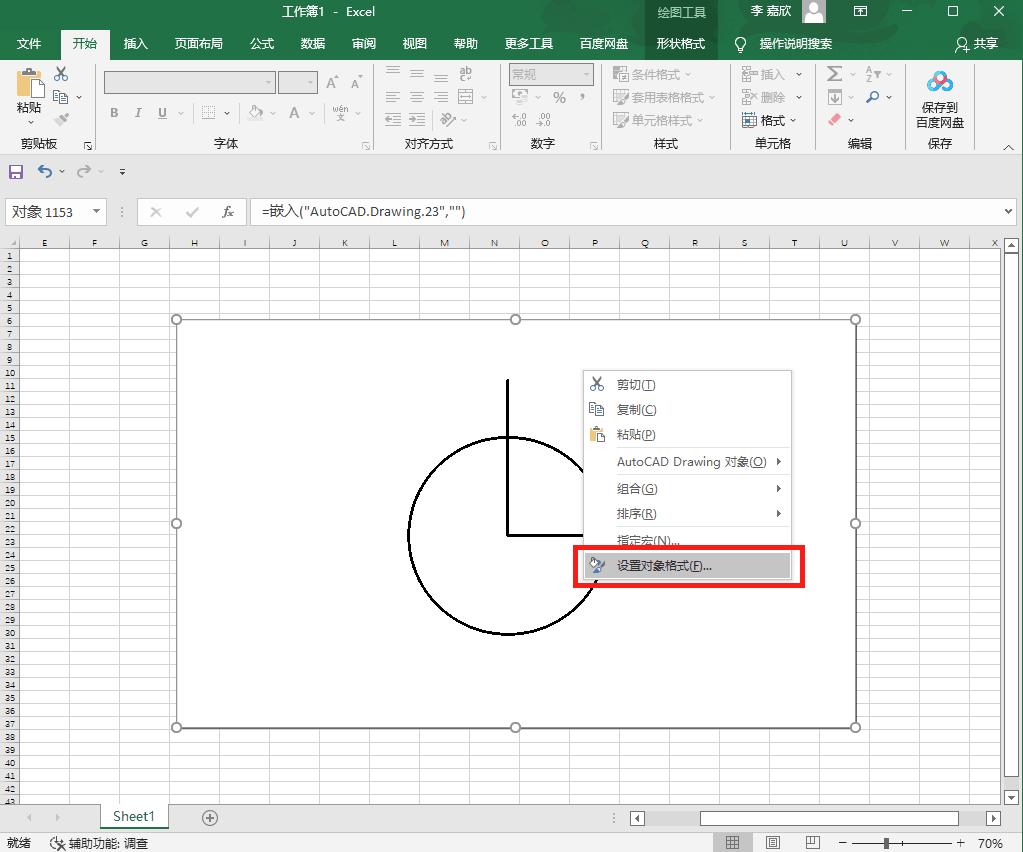
Task: Click the 增加小数位数 icon
Action: [x=519, y=120]
